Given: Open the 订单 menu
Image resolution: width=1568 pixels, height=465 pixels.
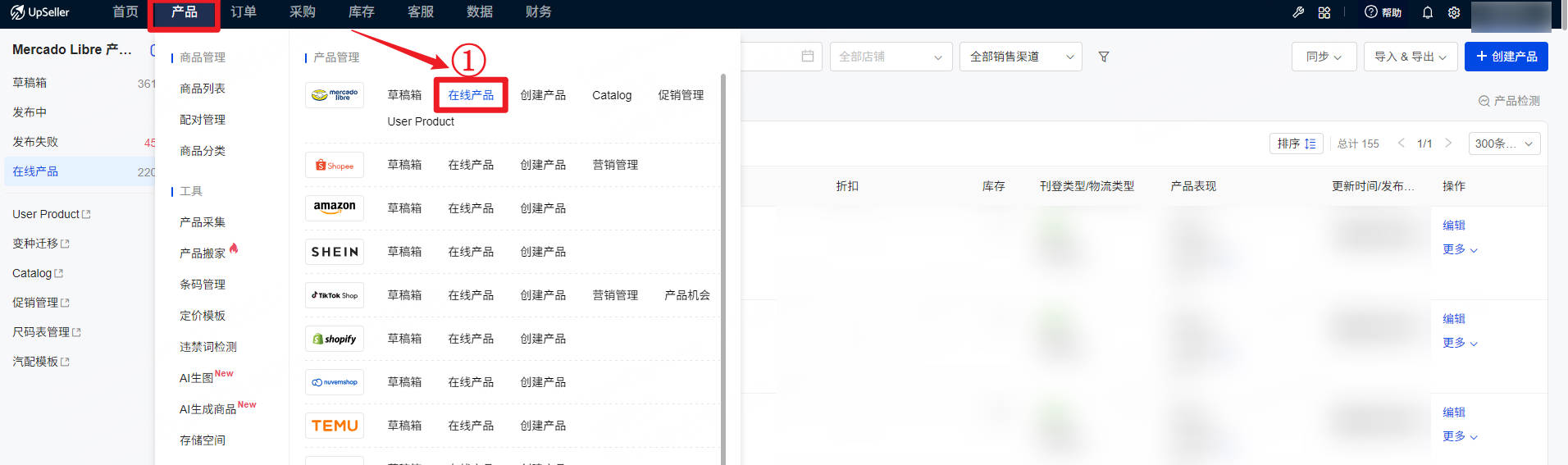Looking at the screenshot, I should tap(244, 12).
